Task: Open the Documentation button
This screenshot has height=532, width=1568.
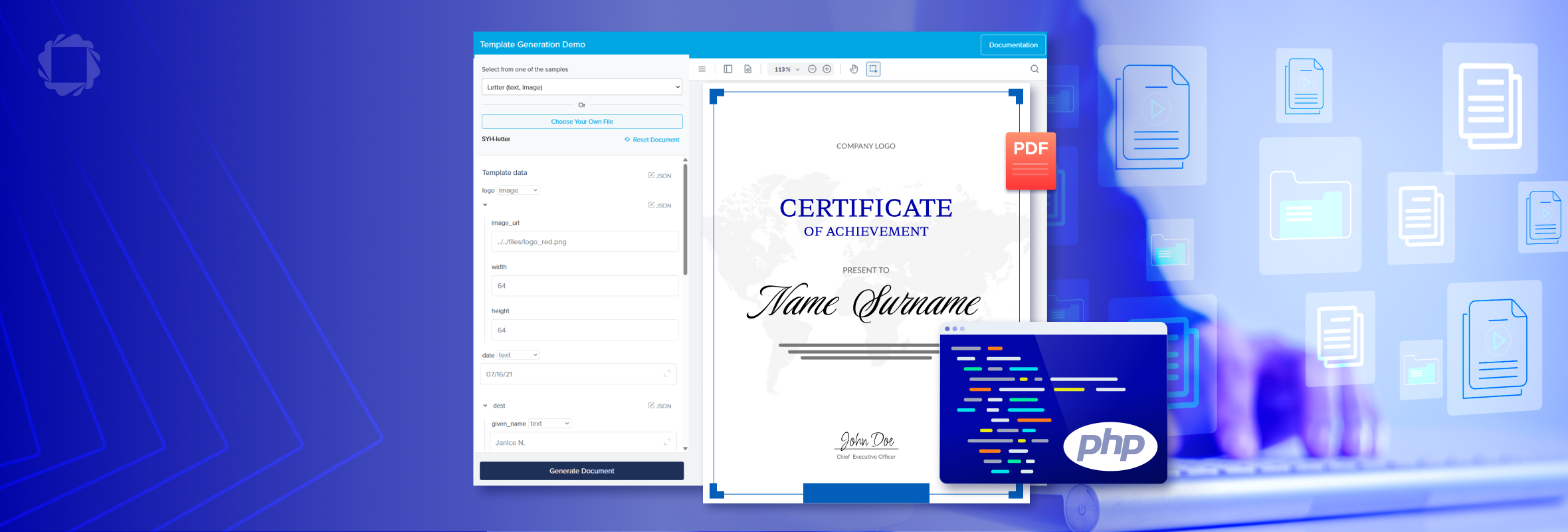Action: 1013,45
